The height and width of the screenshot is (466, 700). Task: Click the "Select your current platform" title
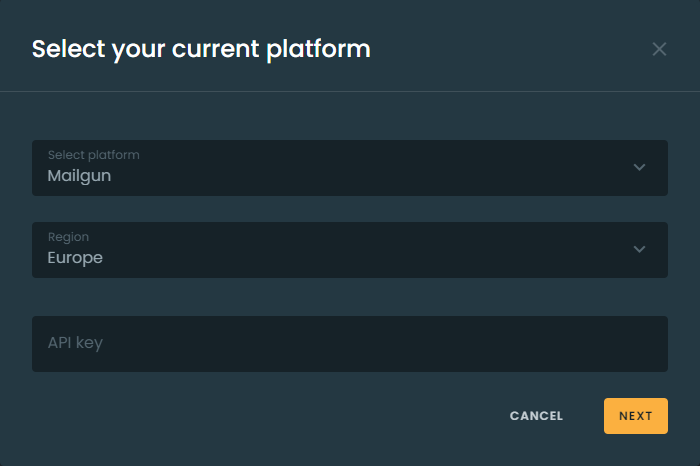click(201, 48)
